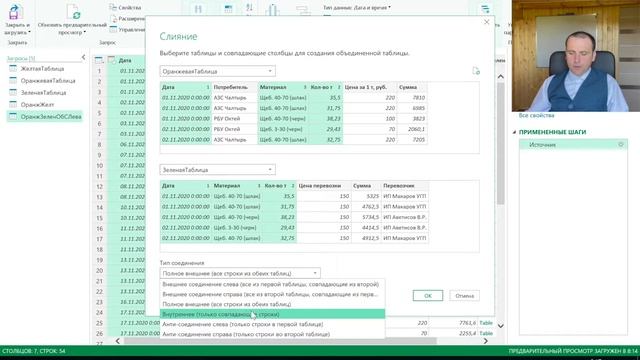The width and height of the screenshot is (640, 360).
Task: Click the Отмена cancel button
Action: click(464, 296)
